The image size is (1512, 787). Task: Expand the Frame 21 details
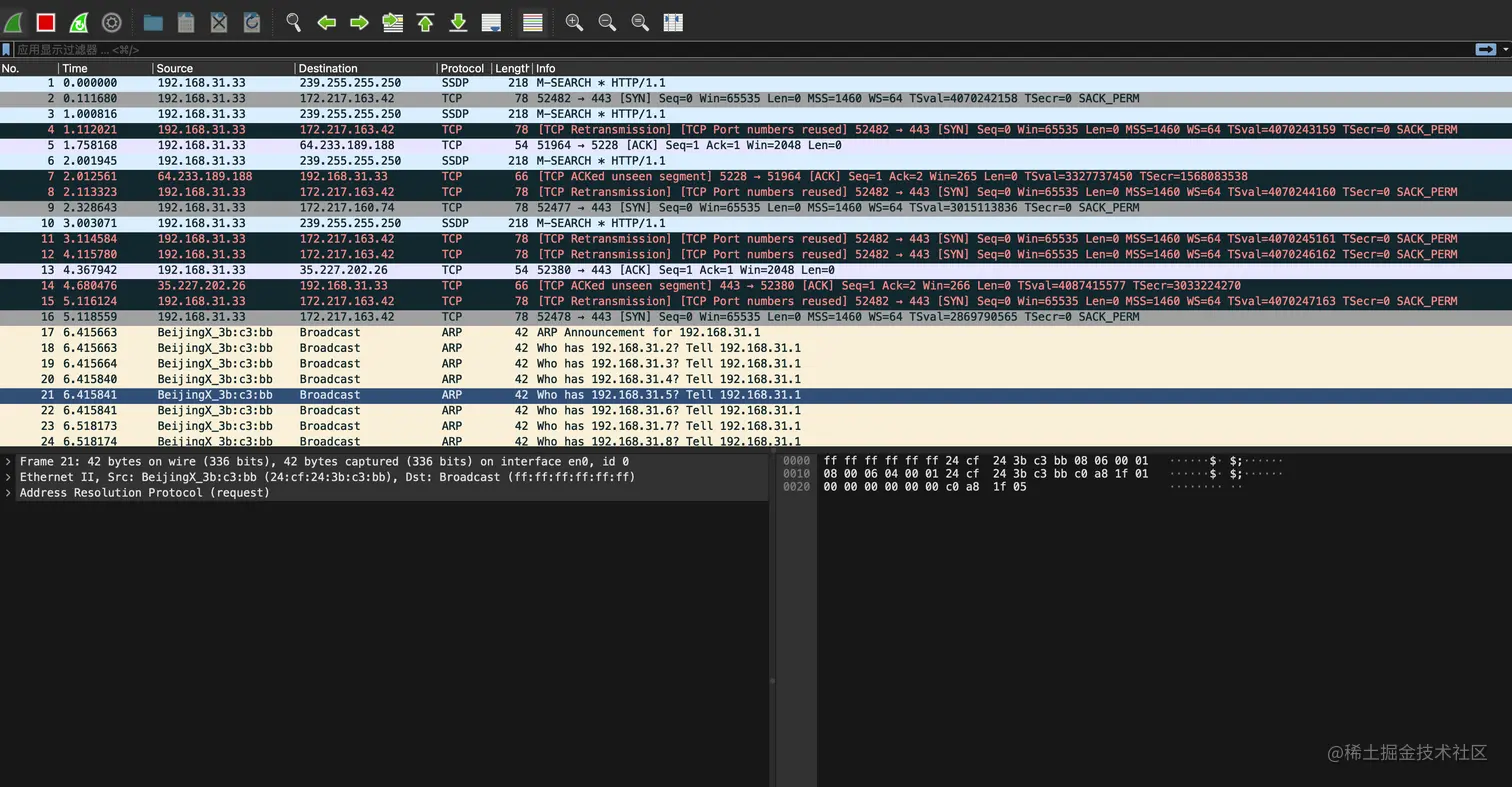(8, 462)
